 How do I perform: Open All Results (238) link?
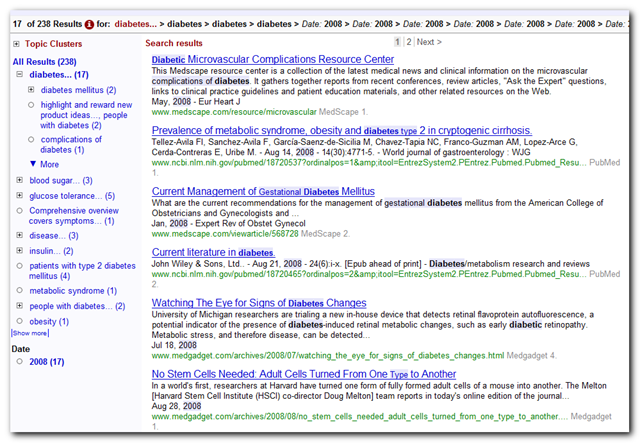[44, 62]
